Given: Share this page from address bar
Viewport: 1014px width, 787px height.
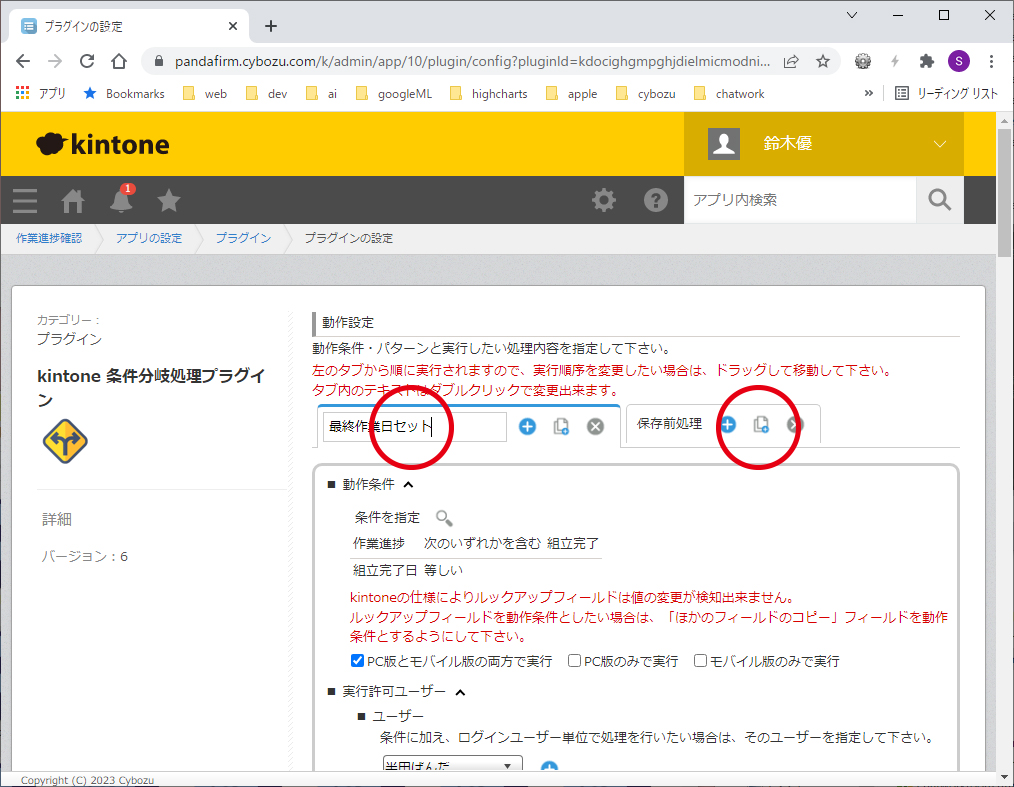Looking at the screenshot, I should 791,61.
